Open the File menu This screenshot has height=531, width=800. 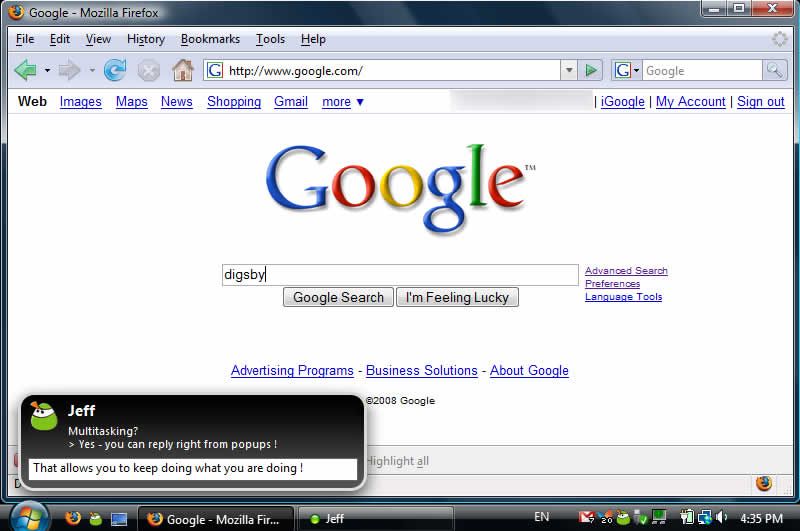click(x=24, y=39)
